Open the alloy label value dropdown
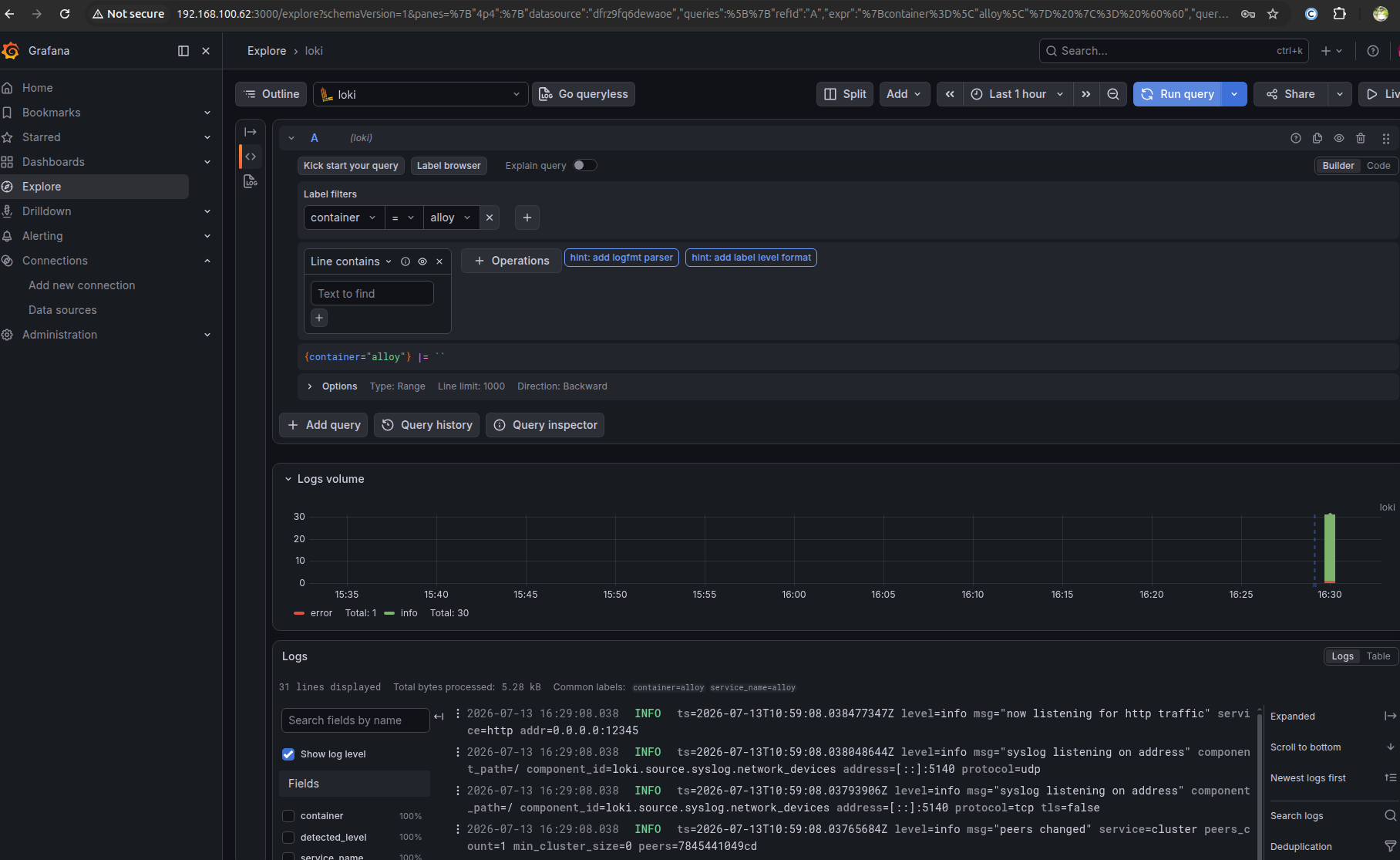The image size is (1400, 860). [x=451, y=218]
